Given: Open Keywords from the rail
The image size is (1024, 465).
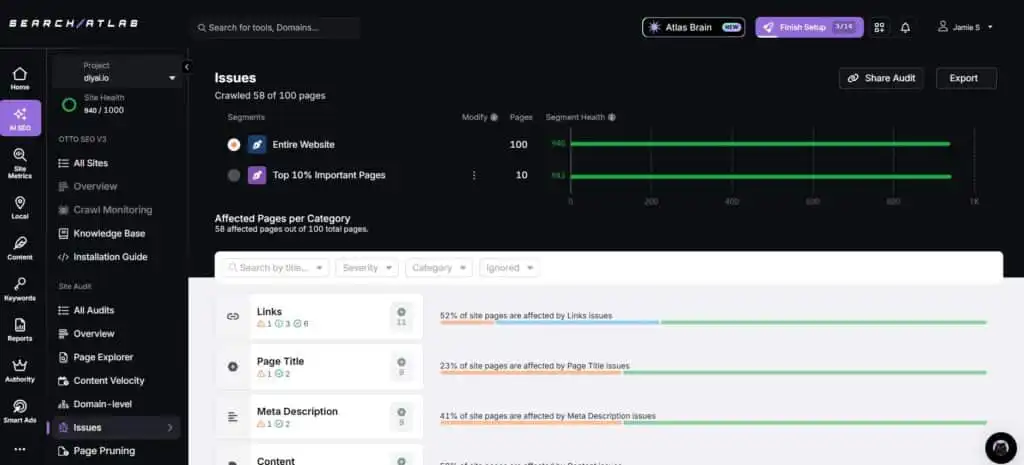Looking at the screenshot, I should pyautogui.click(x=20, y=289).
